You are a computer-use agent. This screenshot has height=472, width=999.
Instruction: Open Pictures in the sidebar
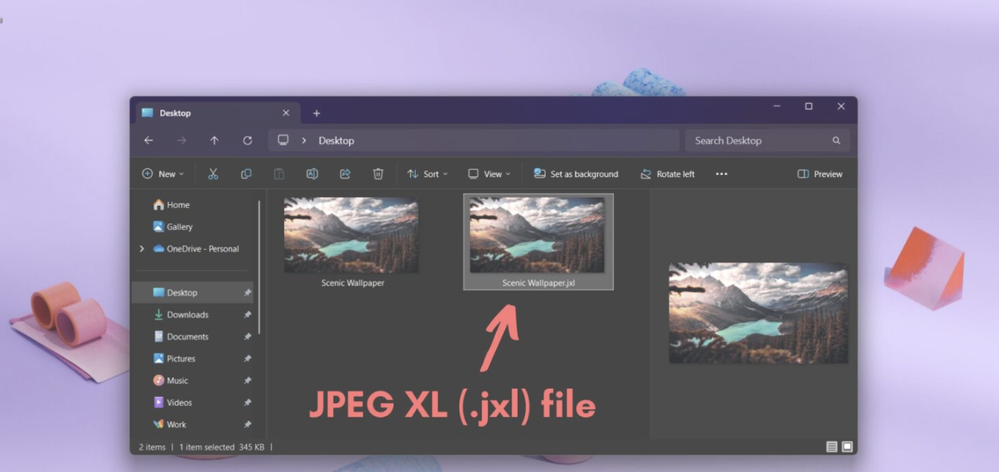click(175, 359)
